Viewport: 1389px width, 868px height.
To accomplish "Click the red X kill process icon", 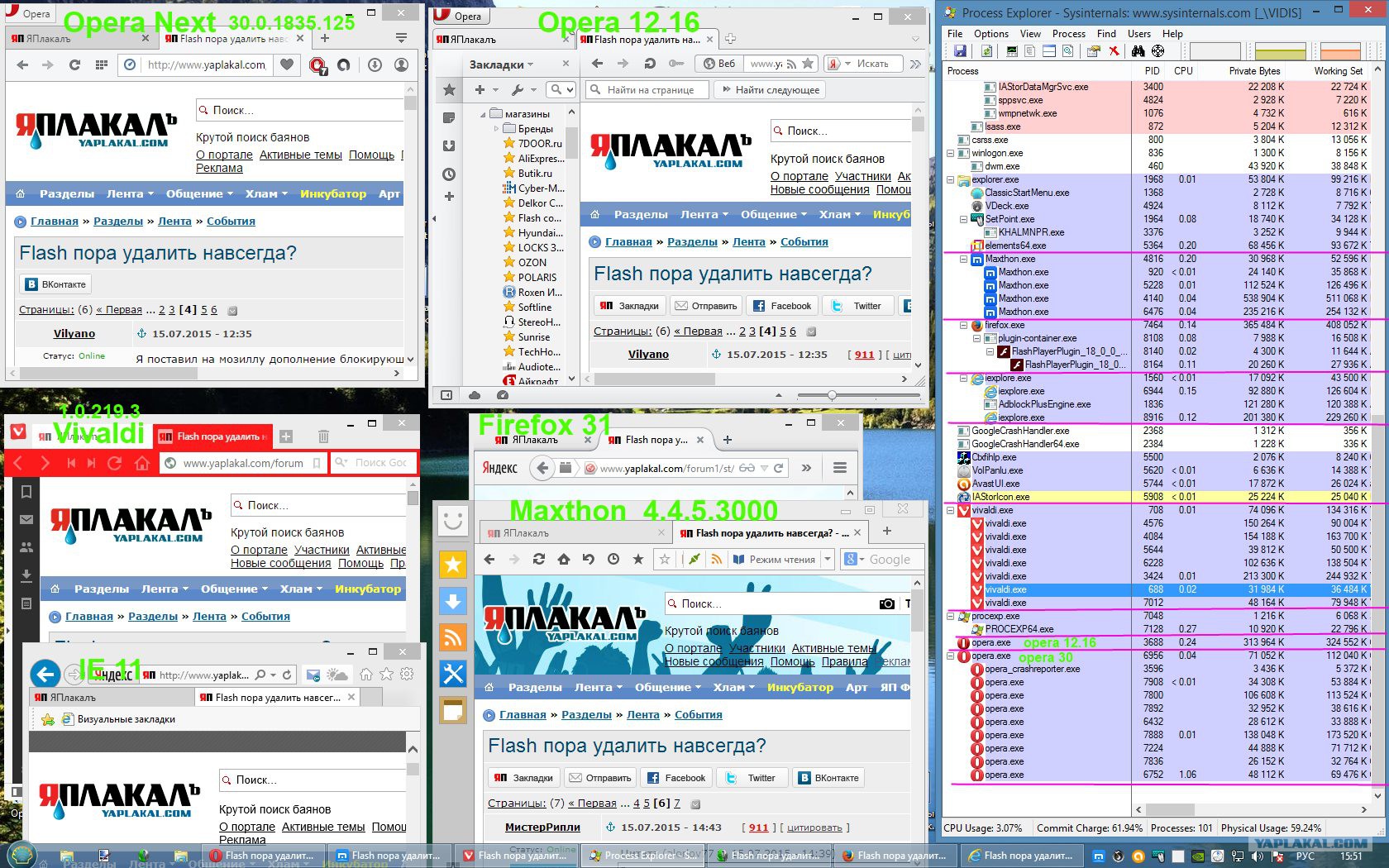I will coord(1114,51).
